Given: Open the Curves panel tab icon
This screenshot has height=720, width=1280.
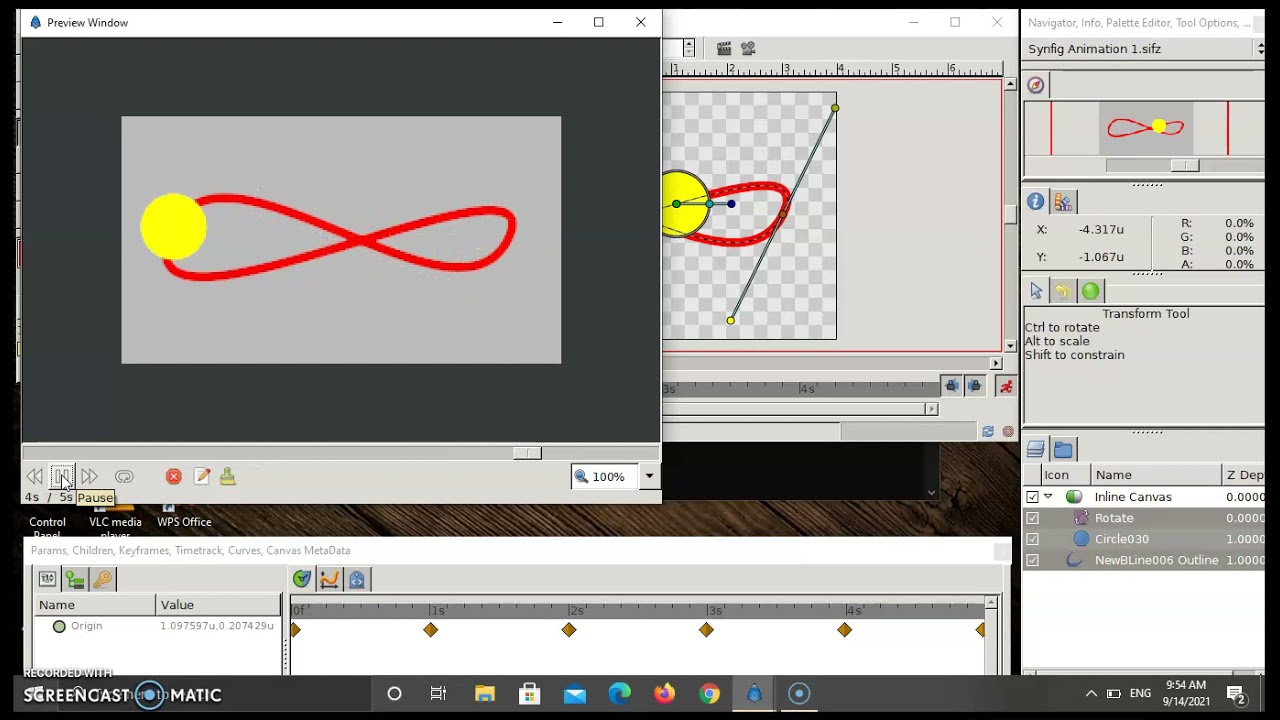Looking at the screenshot, I should (329, 579).
